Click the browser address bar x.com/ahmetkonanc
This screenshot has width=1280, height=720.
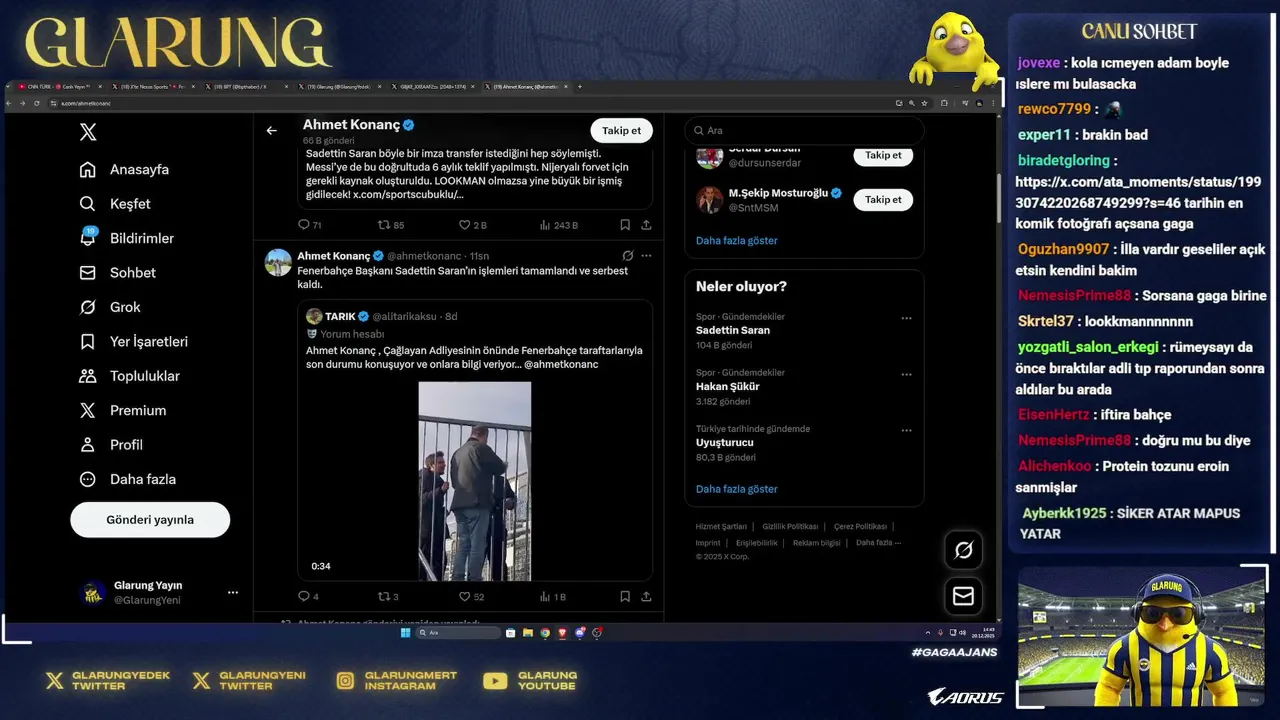tap(470, 103)
